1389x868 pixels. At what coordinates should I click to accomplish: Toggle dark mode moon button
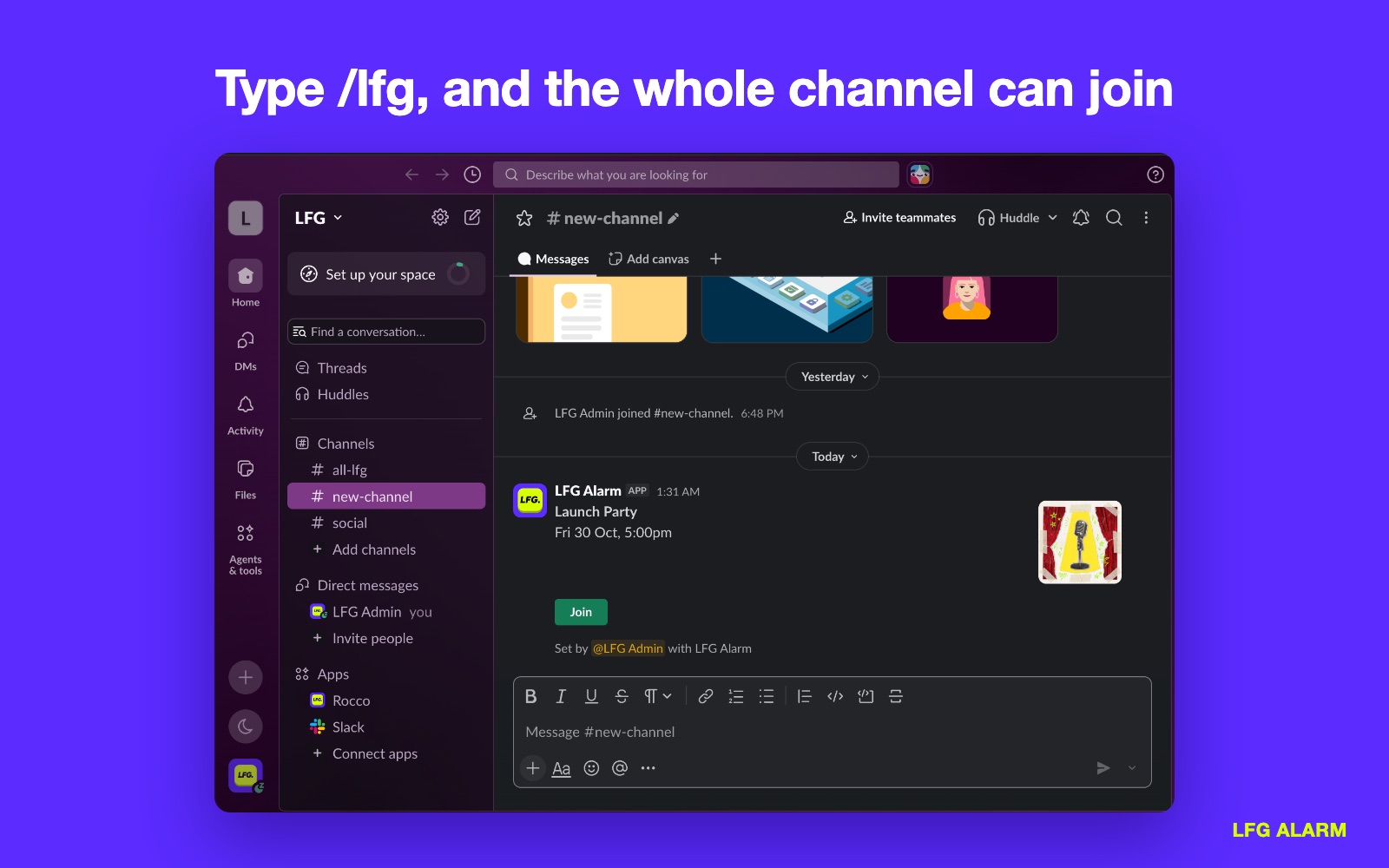pos(246,727)
